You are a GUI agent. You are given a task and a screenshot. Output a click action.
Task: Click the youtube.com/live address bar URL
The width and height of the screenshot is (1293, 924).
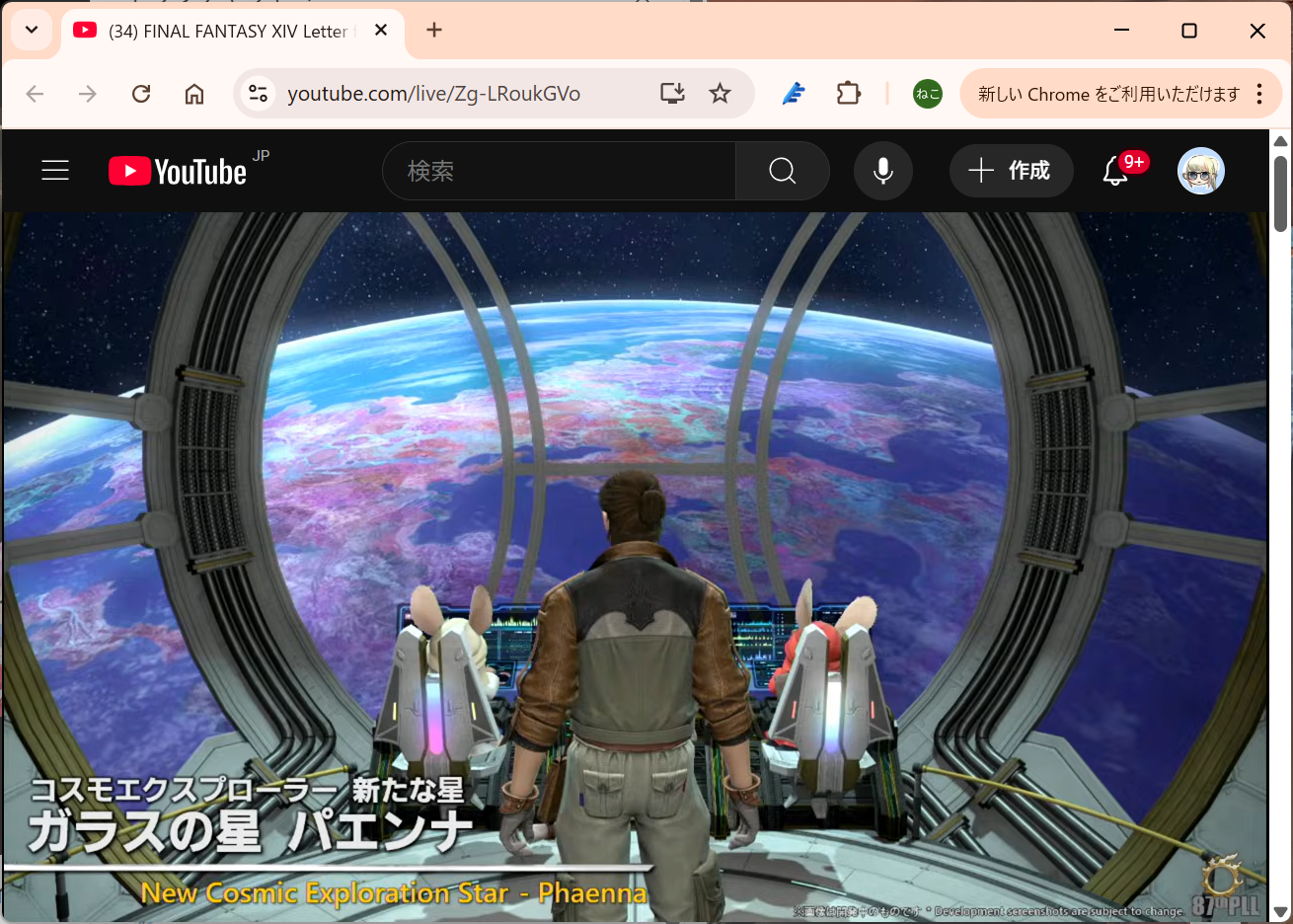(x=433, y=94)
